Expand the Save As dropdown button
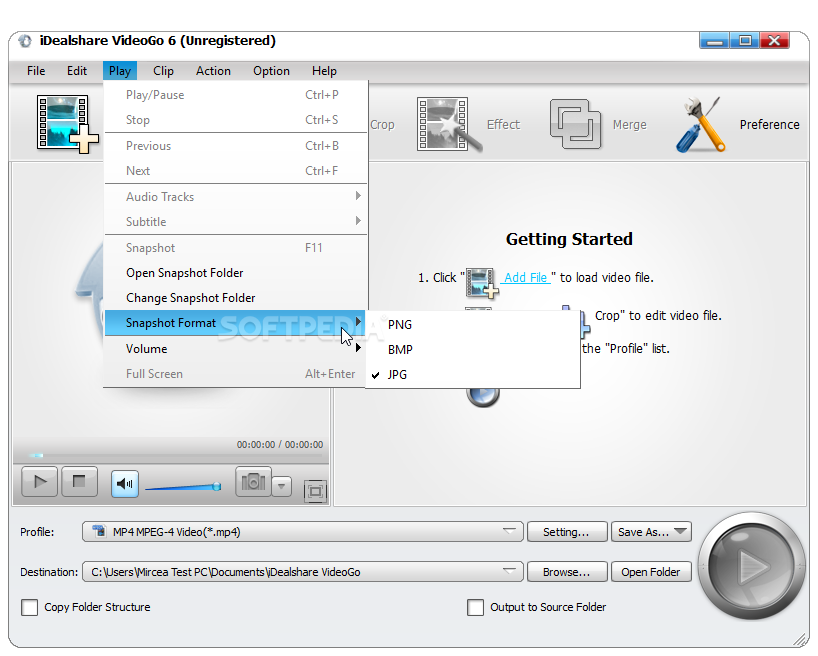Viewport: 818px width, 656px height. click(x=652, y=532)
